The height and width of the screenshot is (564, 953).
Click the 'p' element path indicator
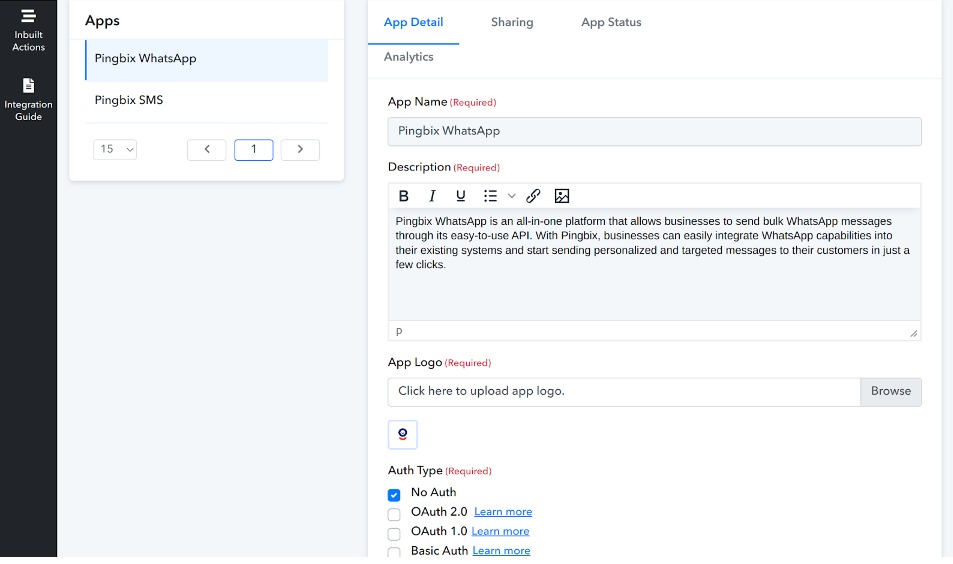pos(399,331)
